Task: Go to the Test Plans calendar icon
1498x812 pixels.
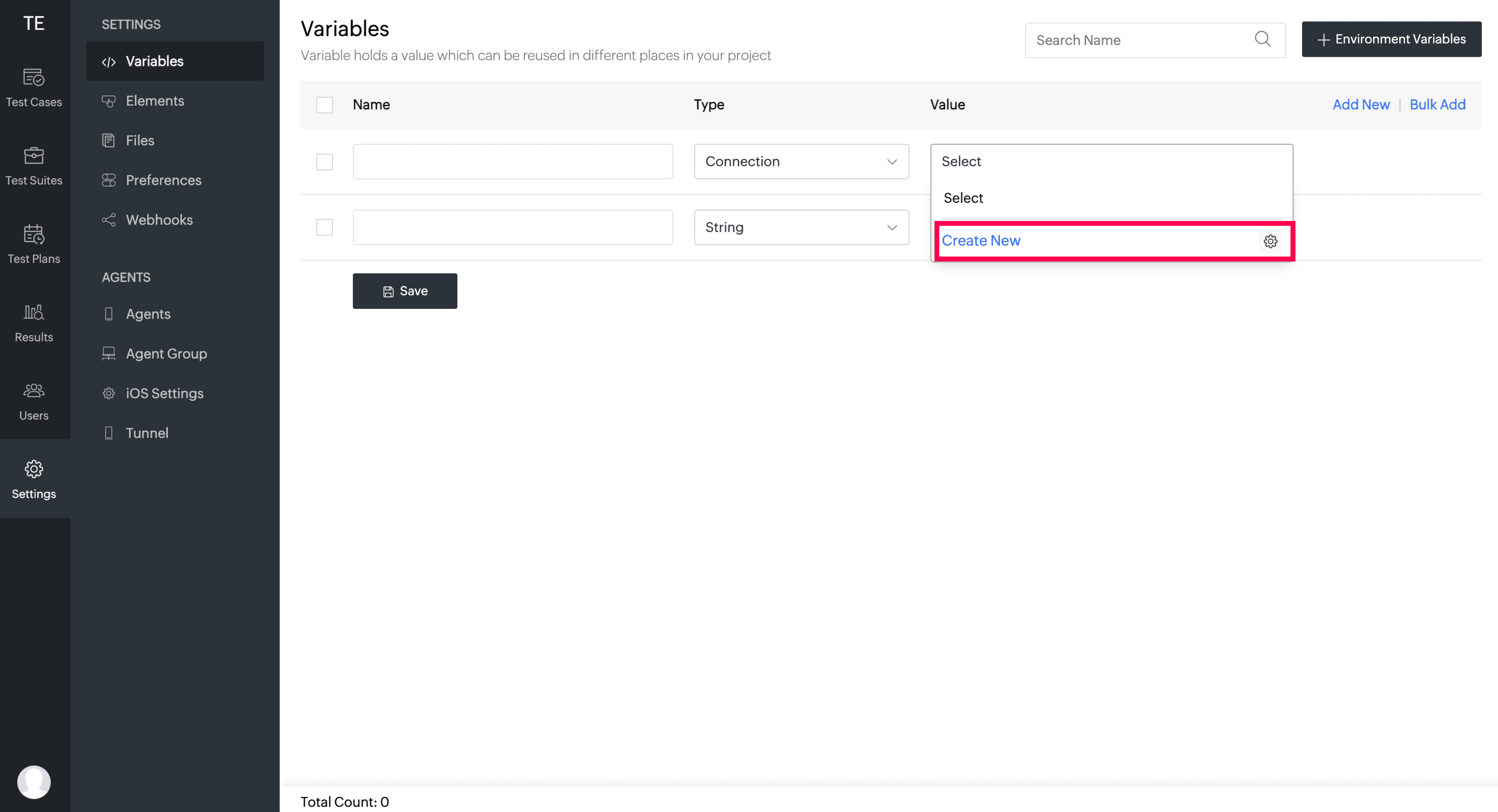Action: click(34, 234)
